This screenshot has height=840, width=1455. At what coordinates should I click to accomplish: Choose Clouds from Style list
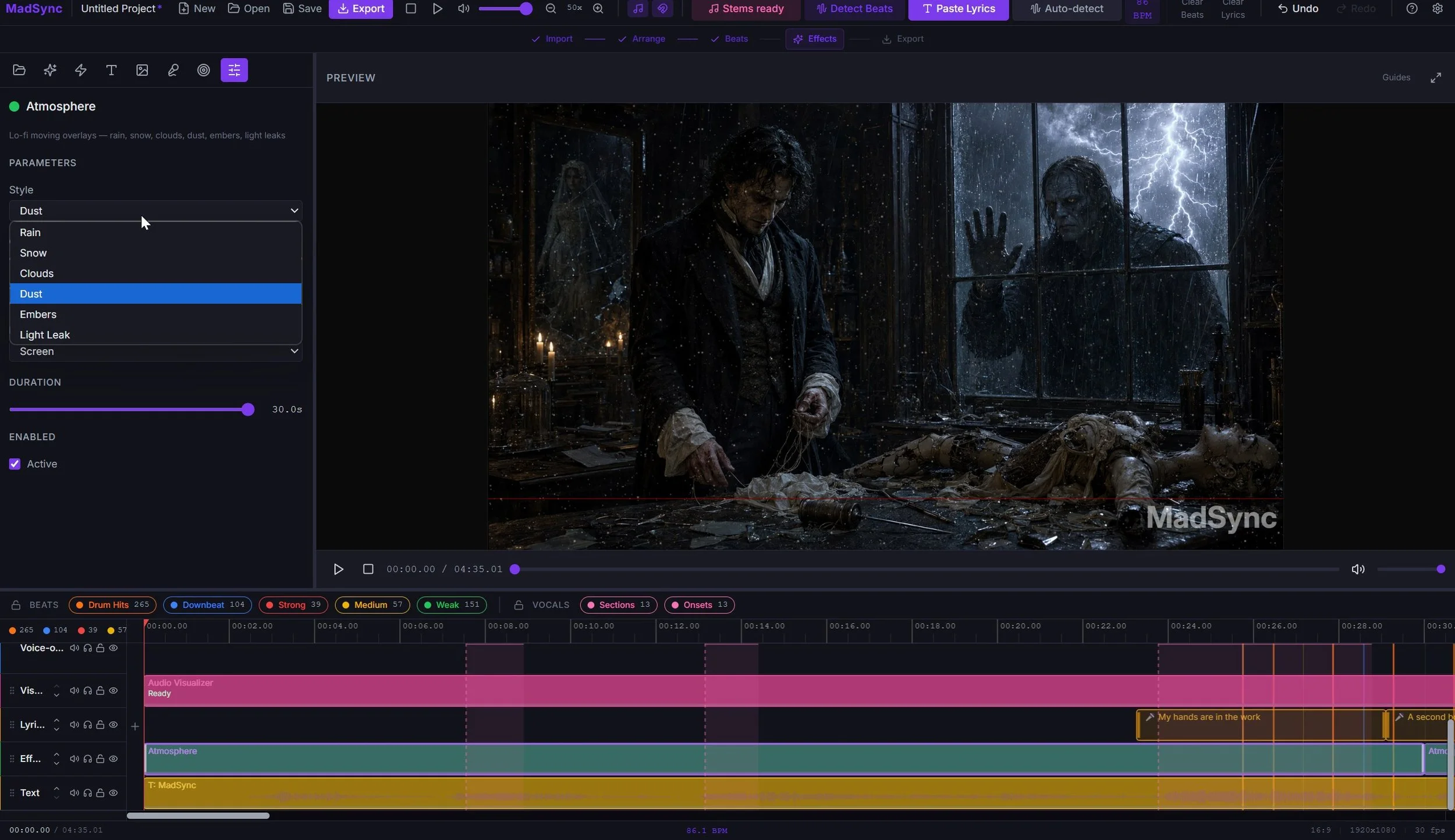(x=155, y=273)
